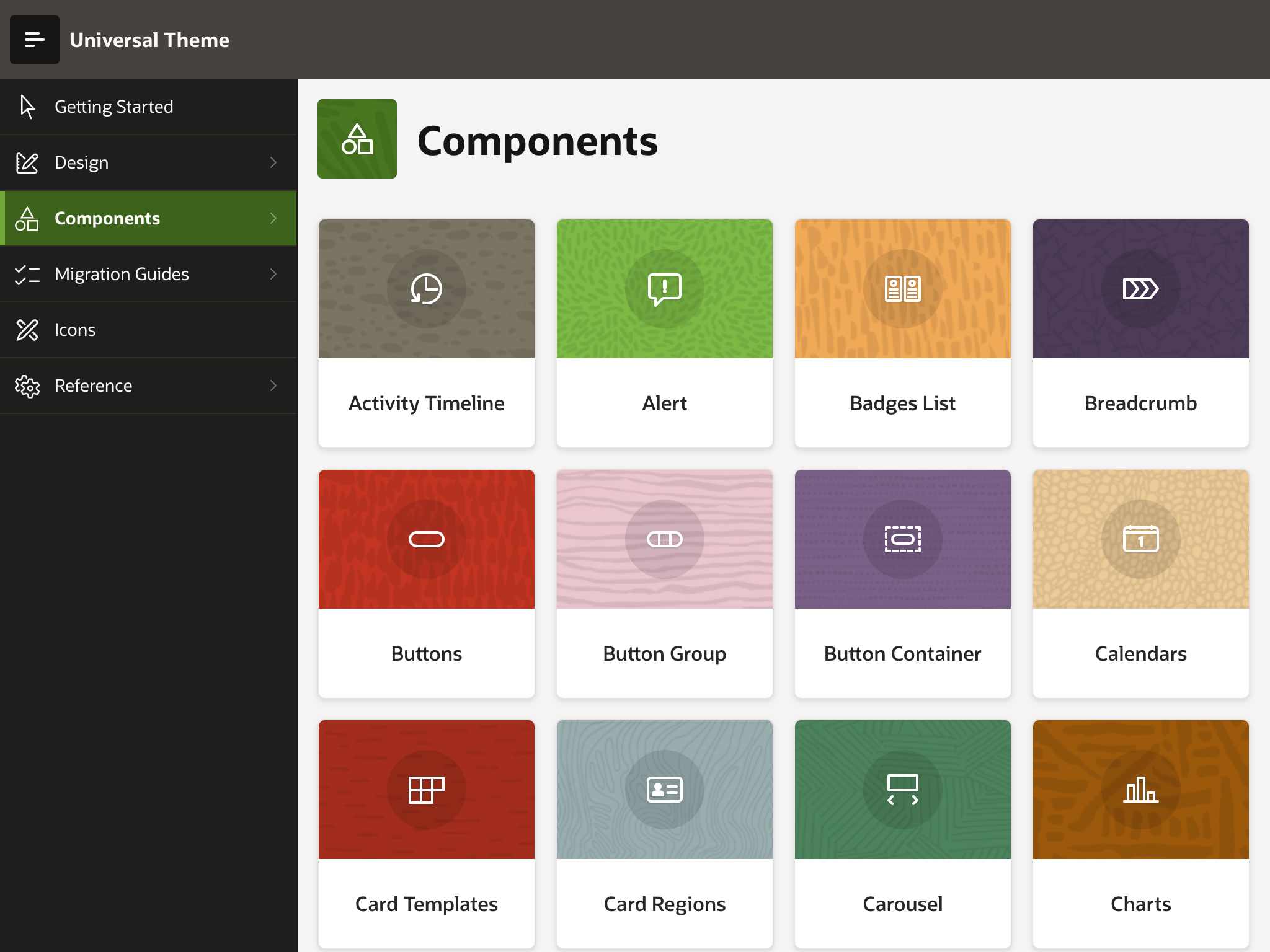Open the Icons sidebar item

click(x=75, y=330)
